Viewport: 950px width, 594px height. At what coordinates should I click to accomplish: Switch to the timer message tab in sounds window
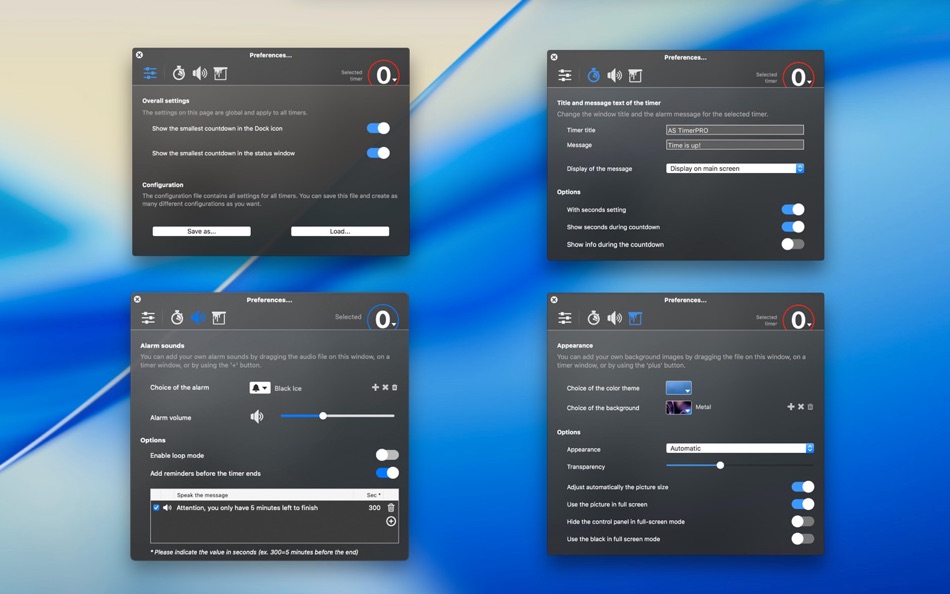[x=177, y=317]
